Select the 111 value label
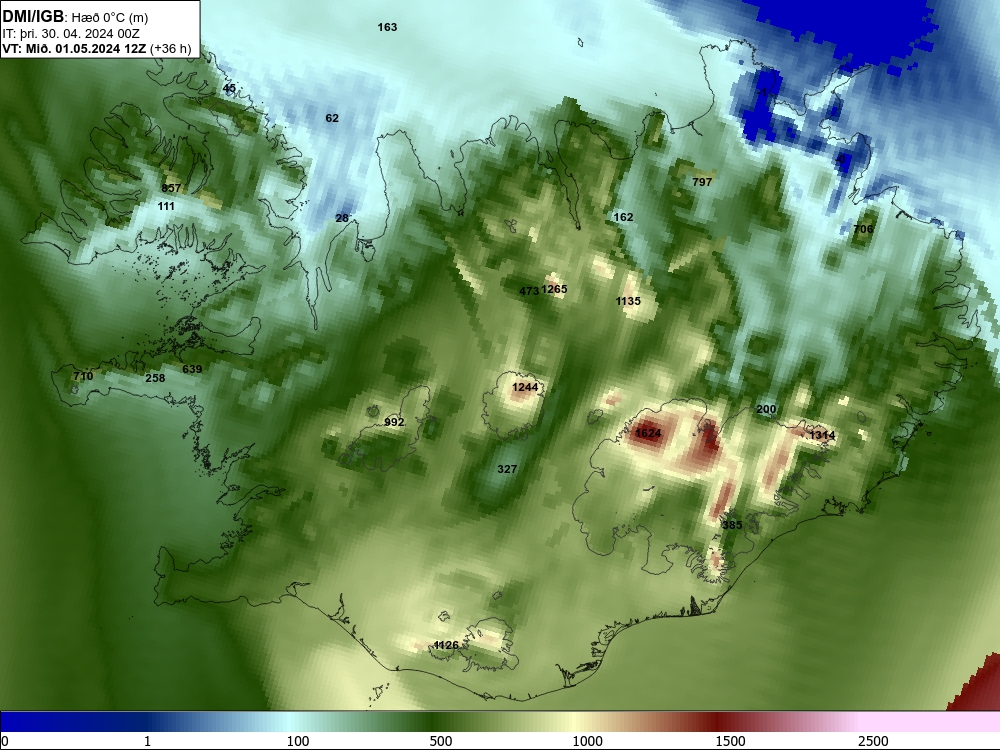 [x=166, y=206]
